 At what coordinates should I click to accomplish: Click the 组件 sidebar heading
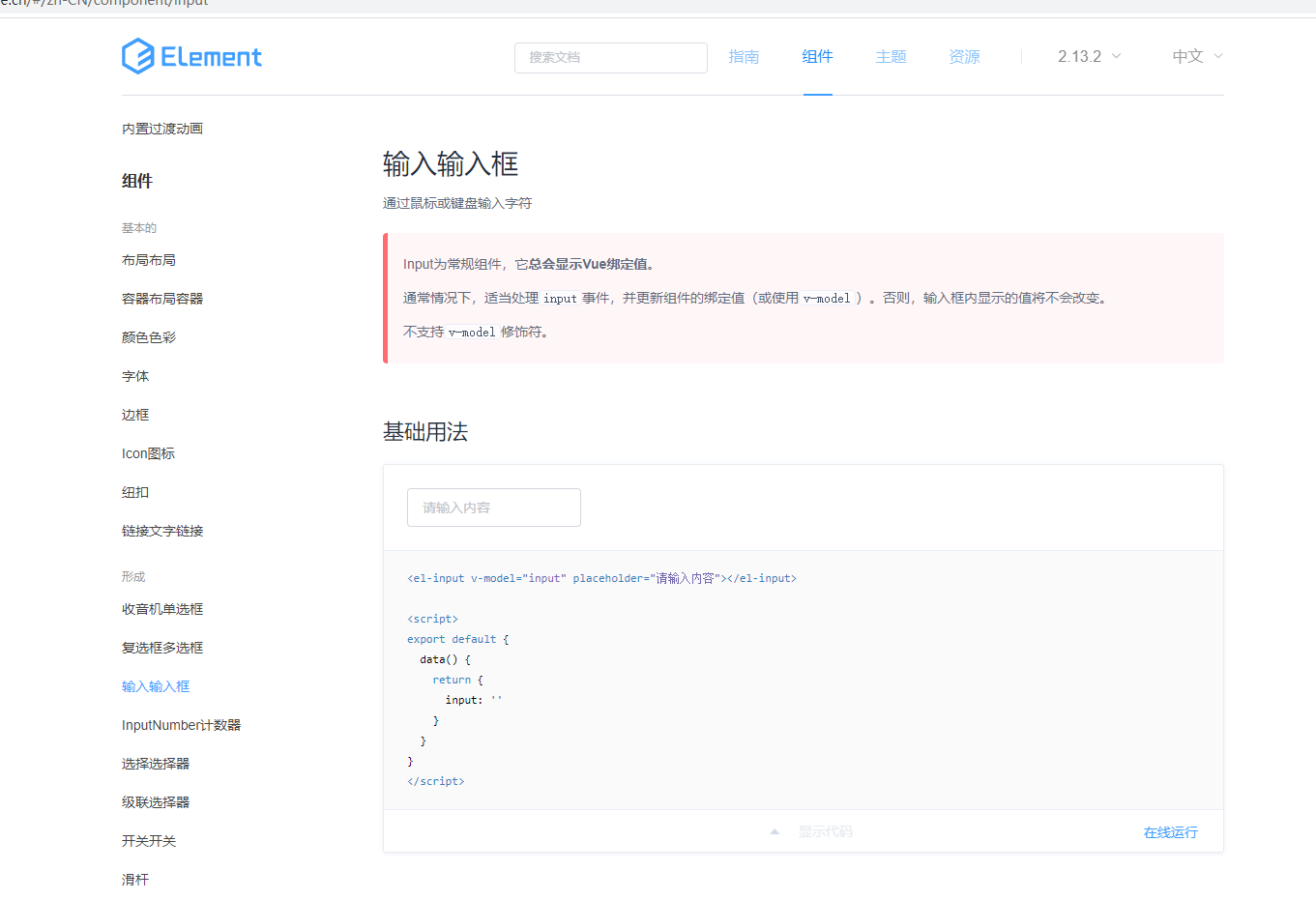click(137, 181)
